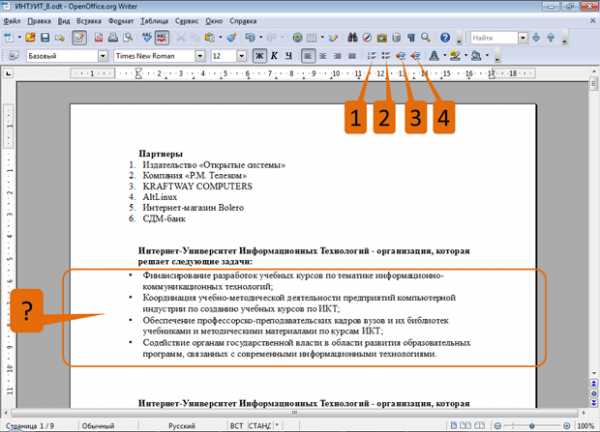
Task: Open Find and Replace binoculars icon
Action: pos(352,37)
